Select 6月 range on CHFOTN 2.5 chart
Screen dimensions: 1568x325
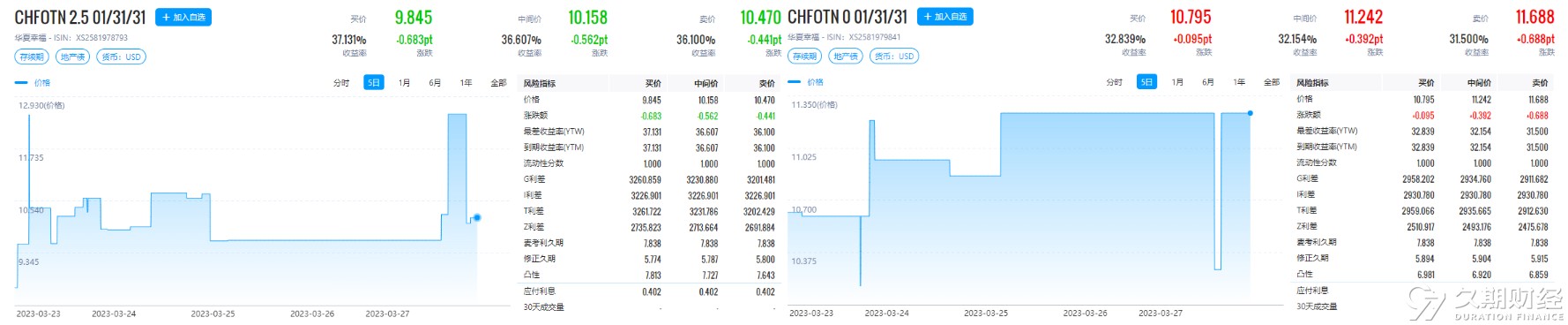click(x=435, y=83)
